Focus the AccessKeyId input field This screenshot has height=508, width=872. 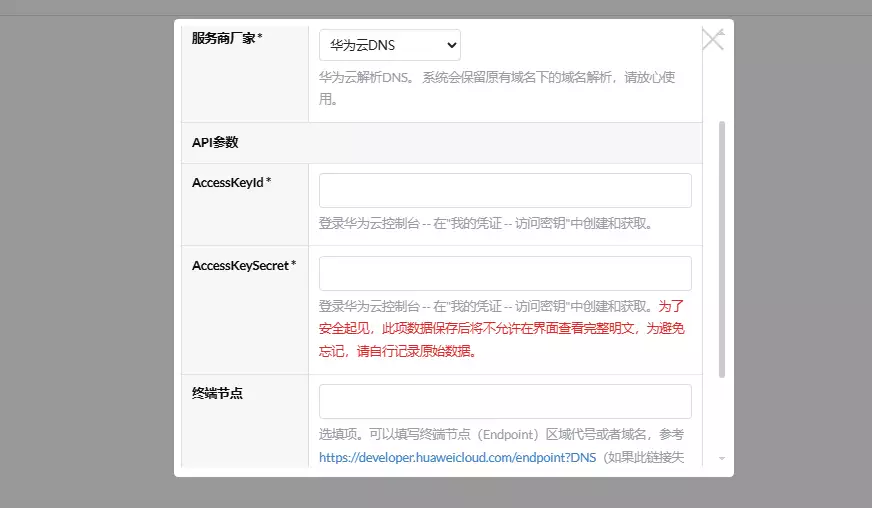tap(505, 190)
